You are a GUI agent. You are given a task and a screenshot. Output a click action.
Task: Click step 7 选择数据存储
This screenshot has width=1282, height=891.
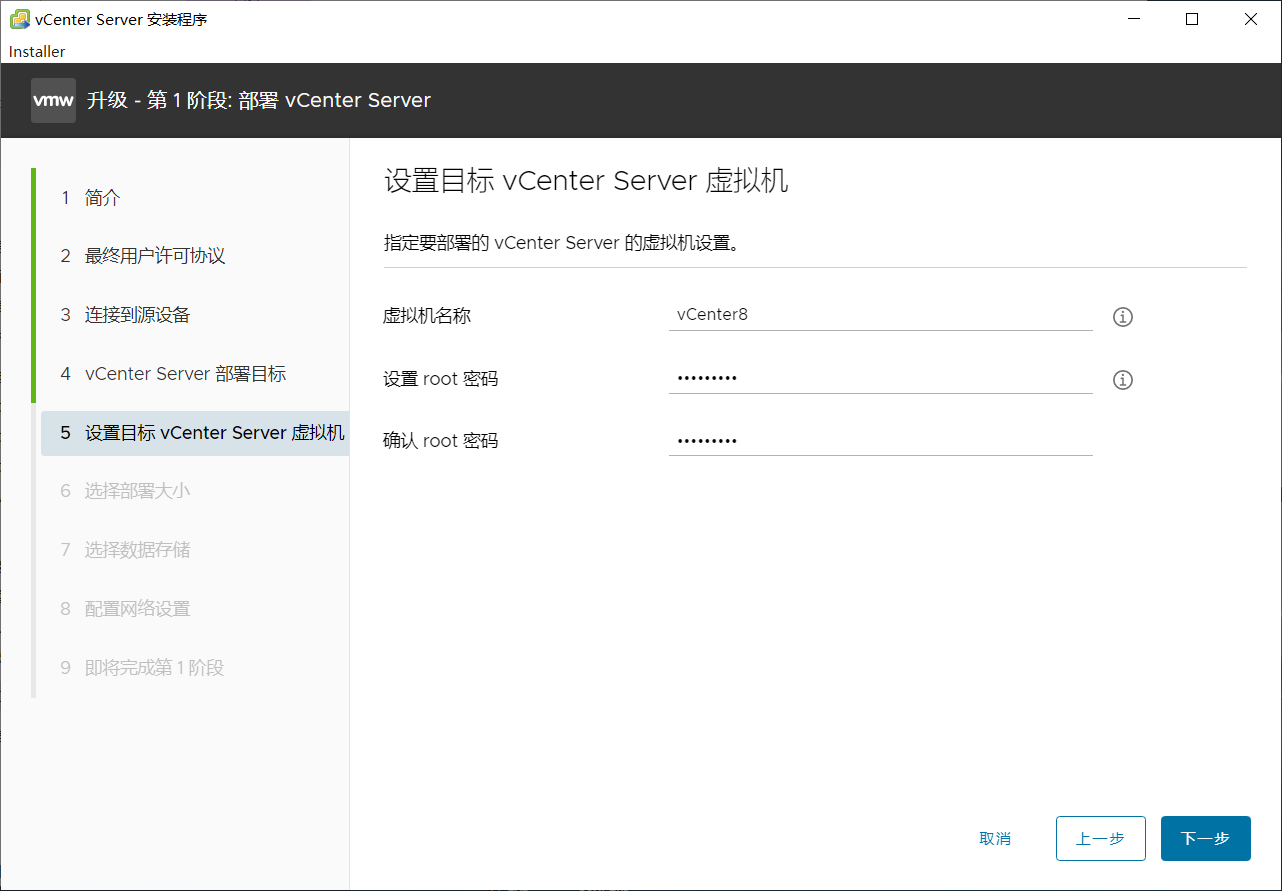[137, 550]
